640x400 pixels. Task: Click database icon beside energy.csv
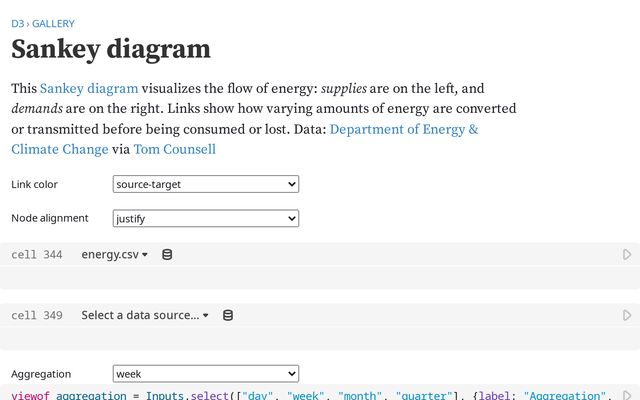(x=167, y=255)
